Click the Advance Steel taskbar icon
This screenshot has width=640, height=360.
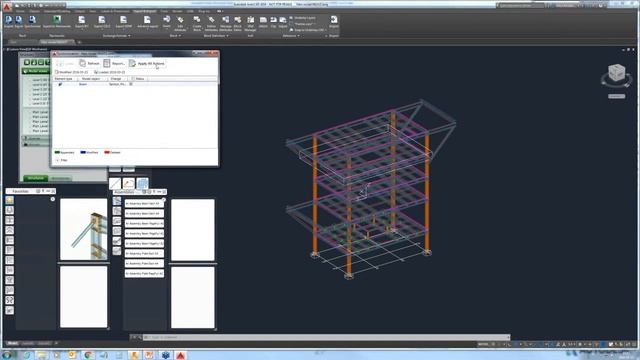click(181, 355)
